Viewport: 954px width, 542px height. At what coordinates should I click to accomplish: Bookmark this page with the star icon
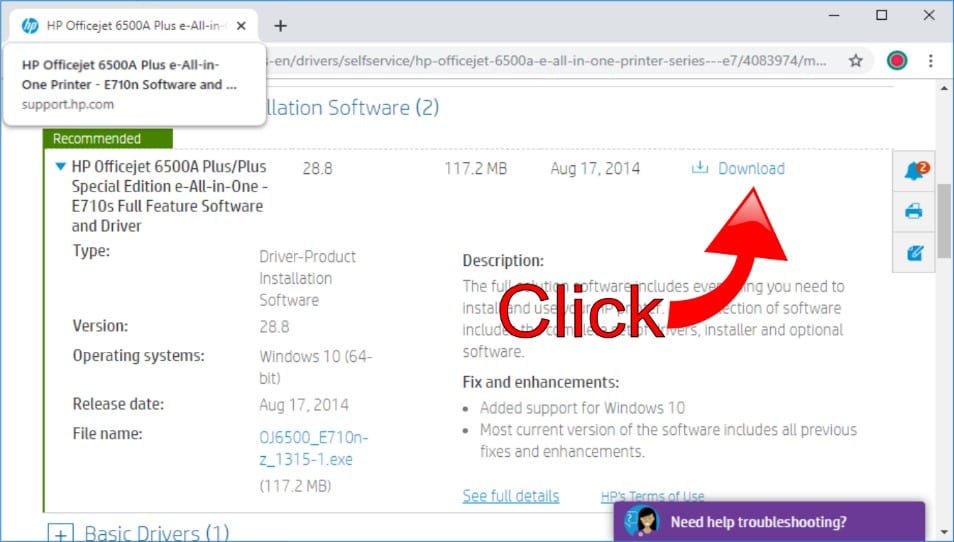click(856, 61)
